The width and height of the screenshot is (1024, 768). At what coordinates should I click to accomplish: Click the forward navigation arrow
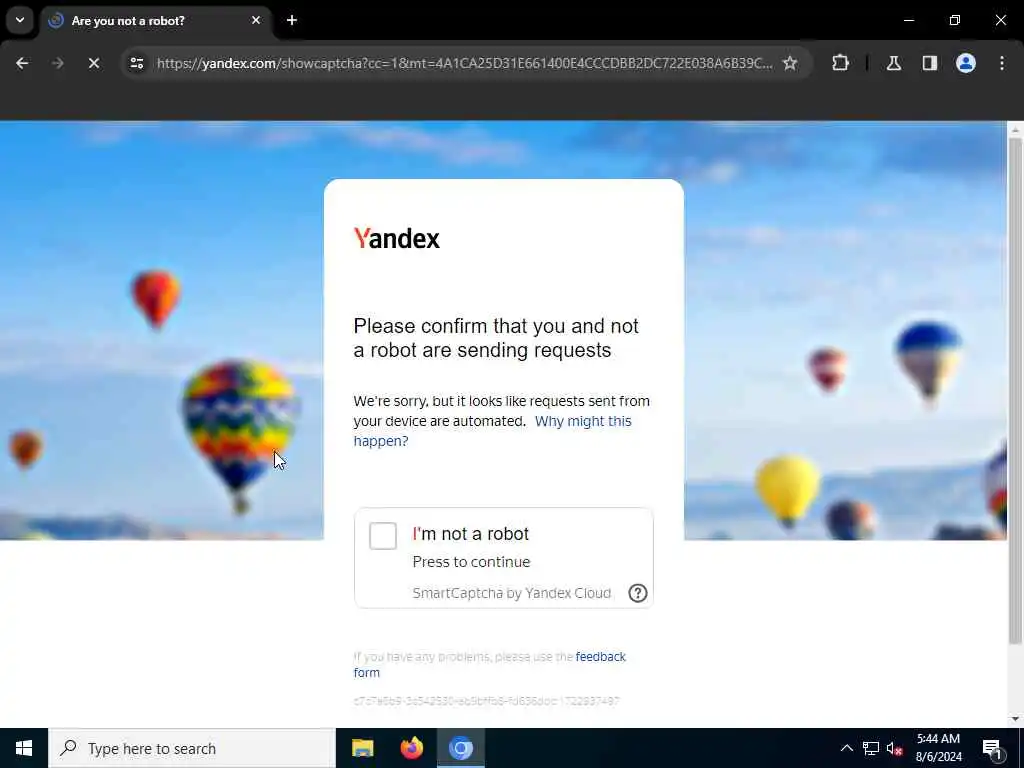(57, 63)
